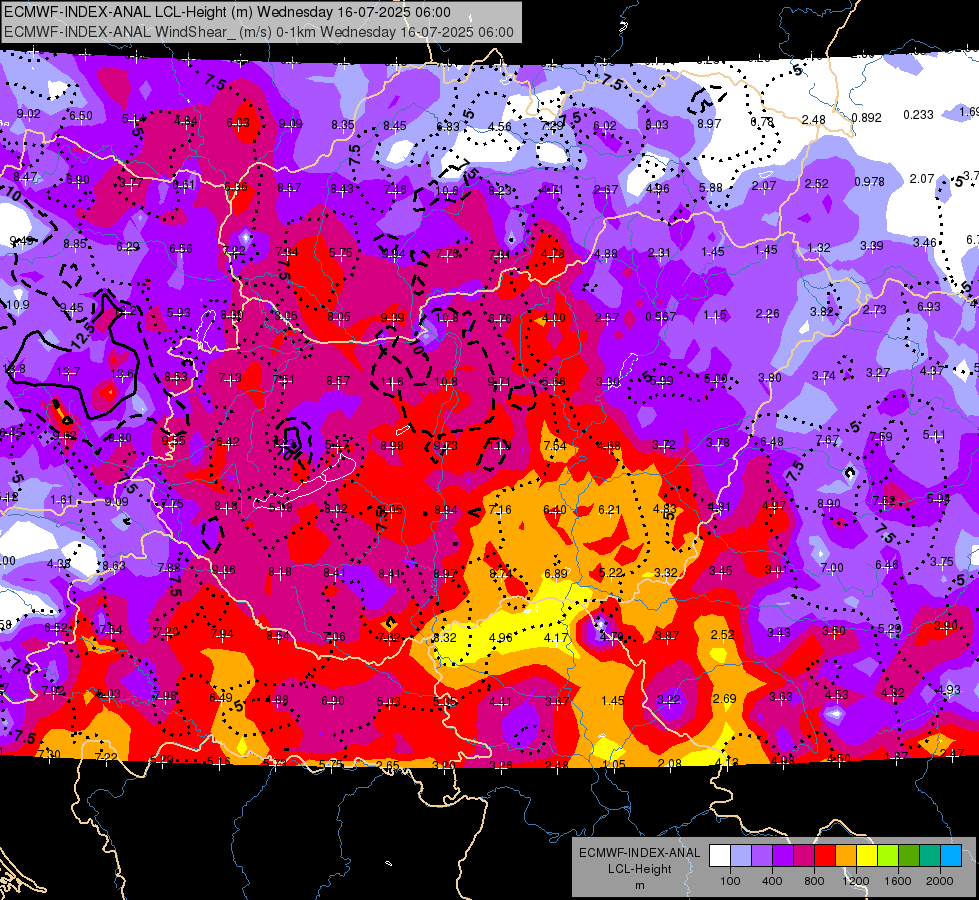
Task: Click the wind shear value 4.00
Action: [x=553, y=318]
